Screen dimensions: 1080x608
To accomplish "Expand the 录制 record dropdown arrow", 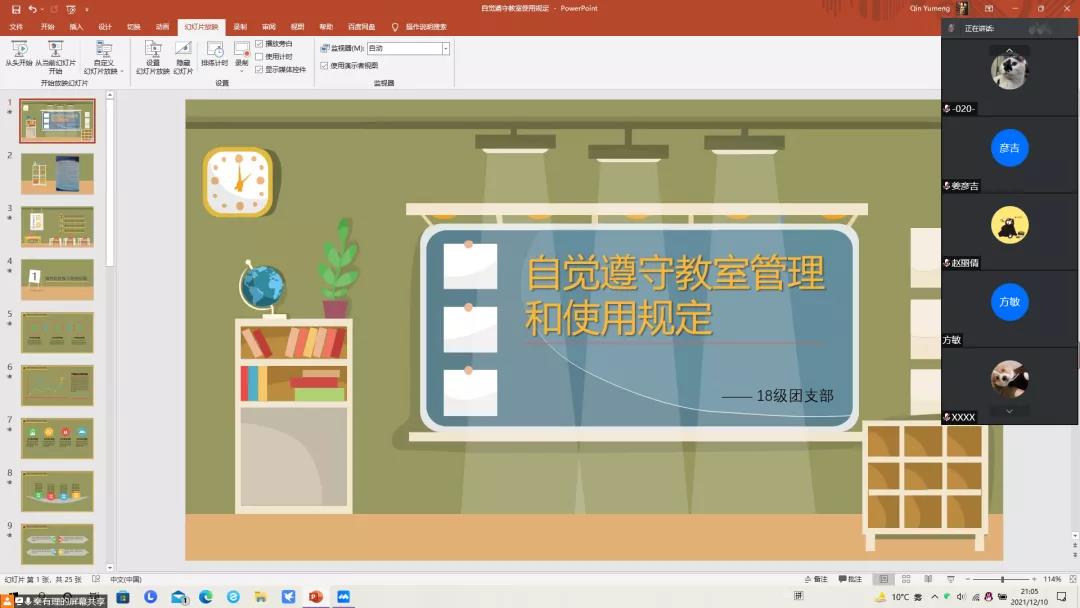I will 242,71.
